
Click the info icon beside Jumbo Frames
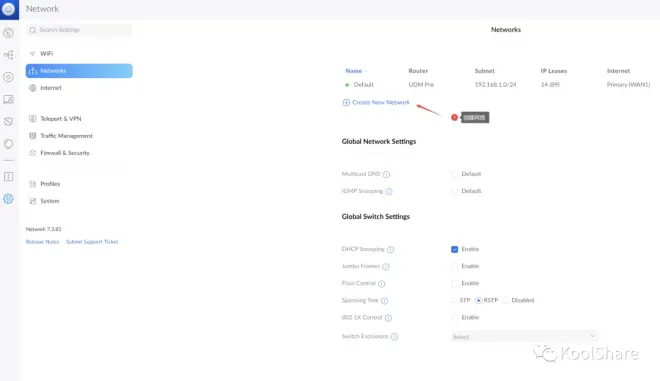386,266
